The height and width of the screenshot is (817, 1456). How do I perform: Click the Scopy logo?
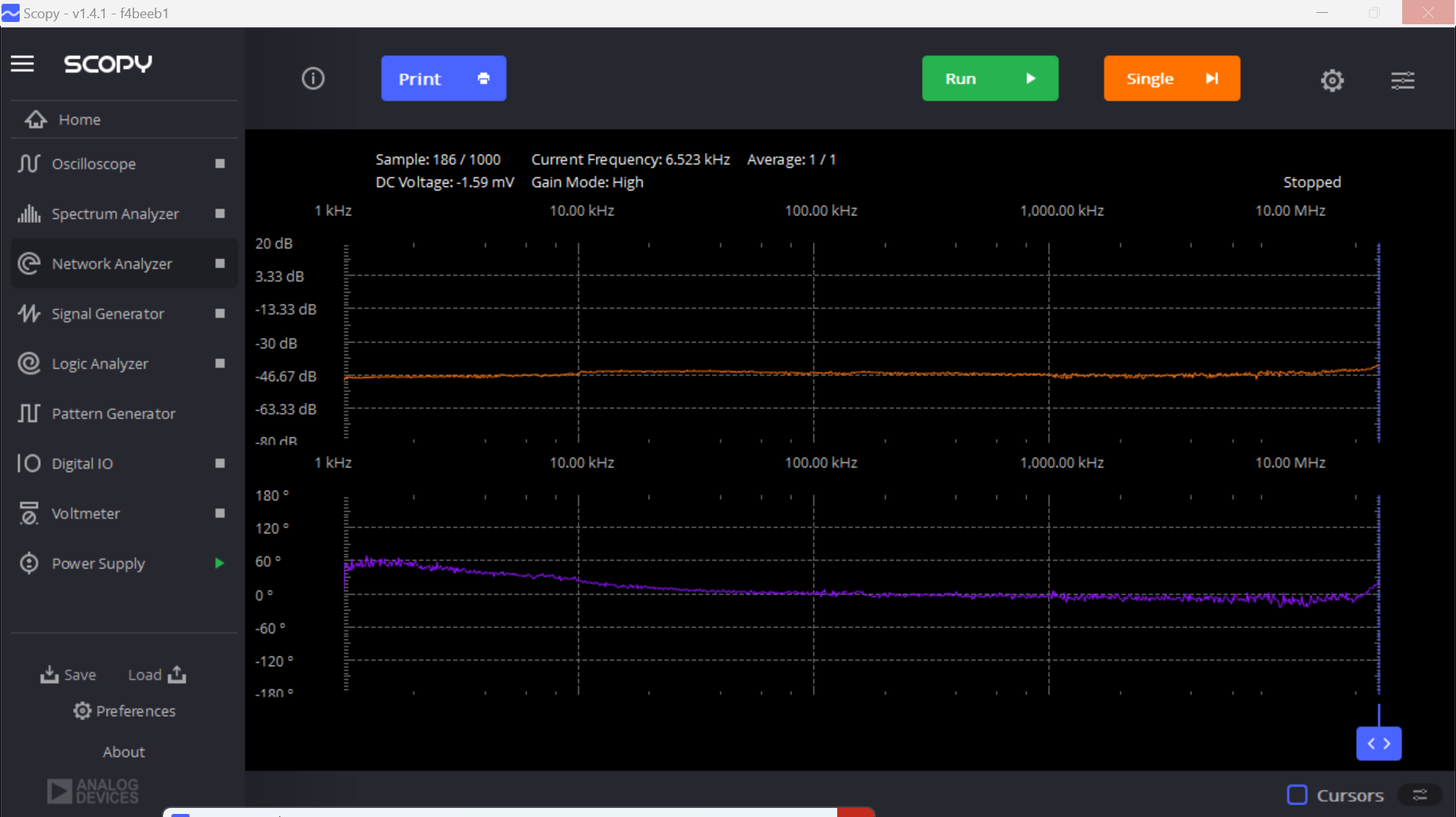click(x=108, y=64)
